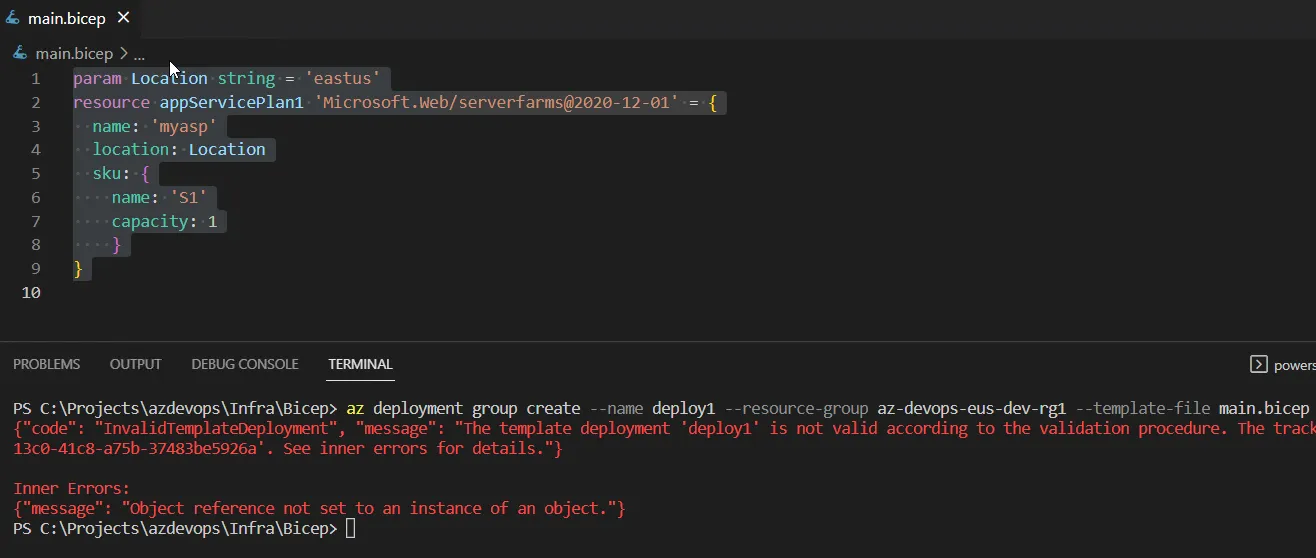Expand the breadcrumb chevron after main.bicep

click(x=123, y=53)
